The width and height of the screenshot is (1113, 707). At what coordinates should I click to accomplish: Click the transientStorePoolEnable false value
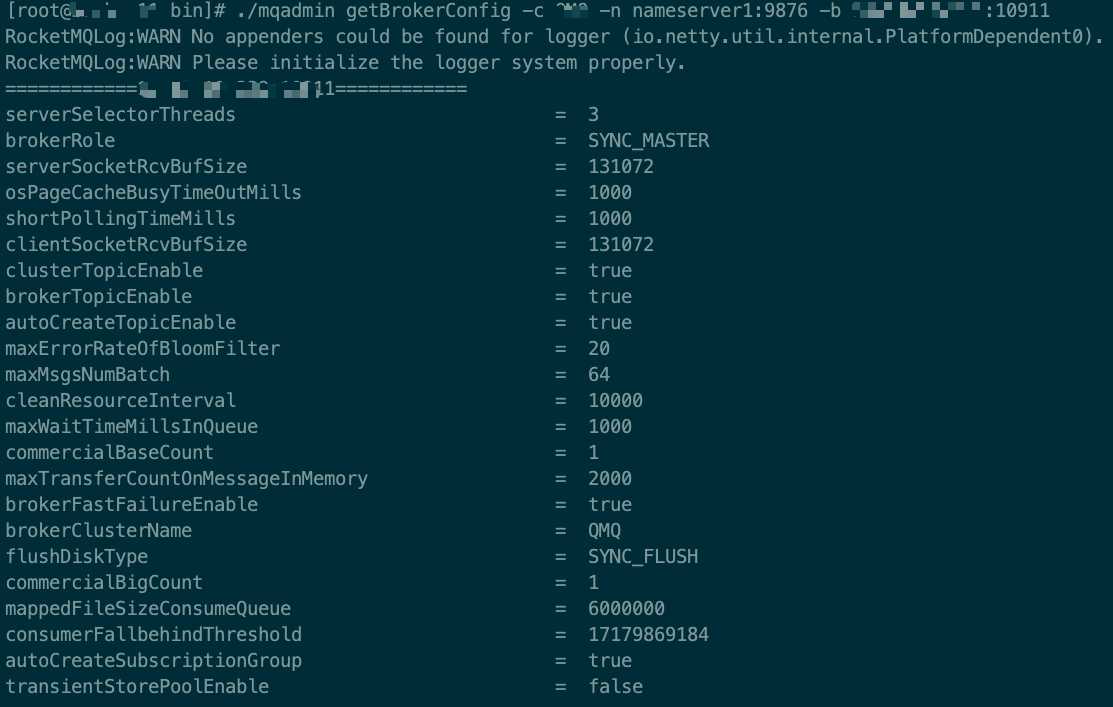point(615,686)
